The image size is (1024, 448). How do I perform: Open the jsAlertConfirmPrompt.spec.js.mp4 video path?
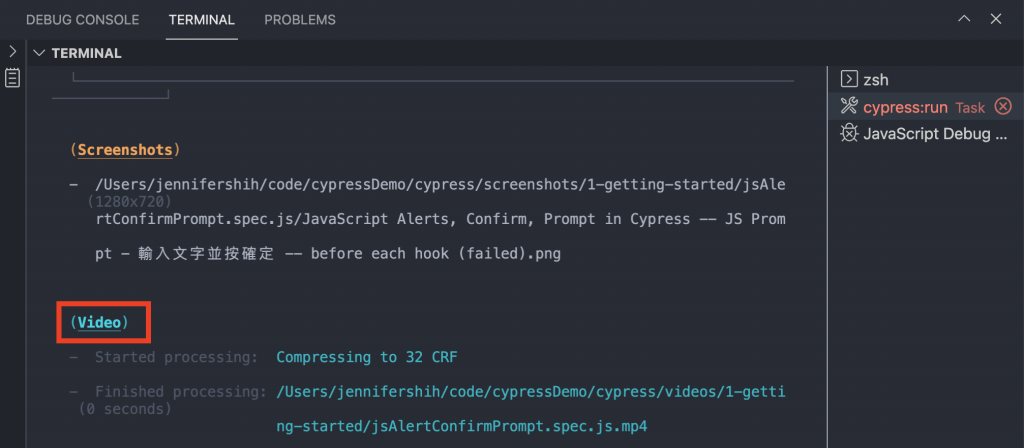(532, 409)
